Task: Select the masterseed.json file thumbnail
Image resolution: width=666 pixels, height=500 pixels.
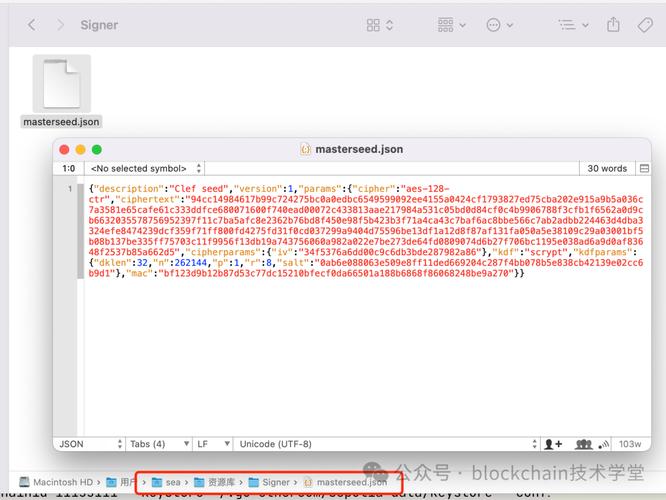Action: tap(62, 84)
